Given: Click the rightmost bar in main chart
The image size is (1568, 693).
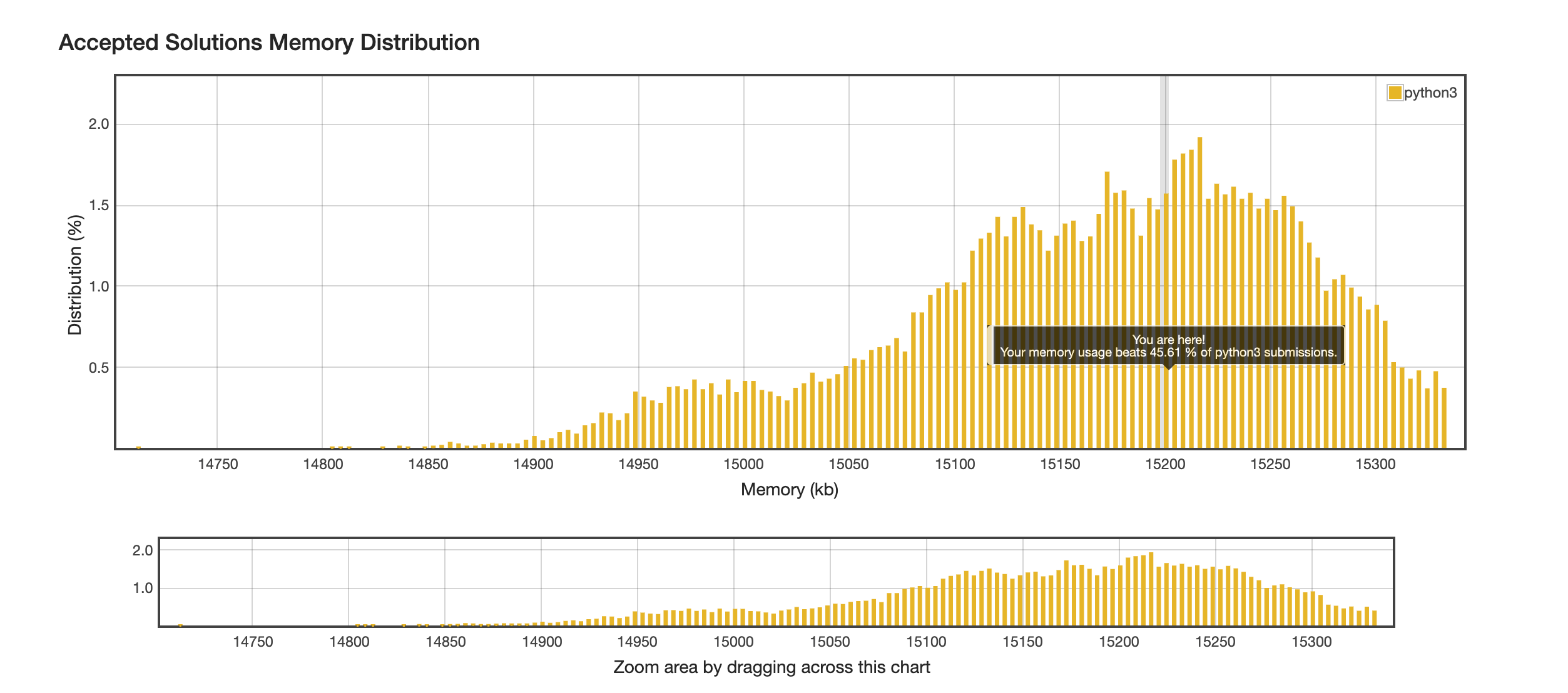Looking at the screenshot, I should pos(1444,418).
